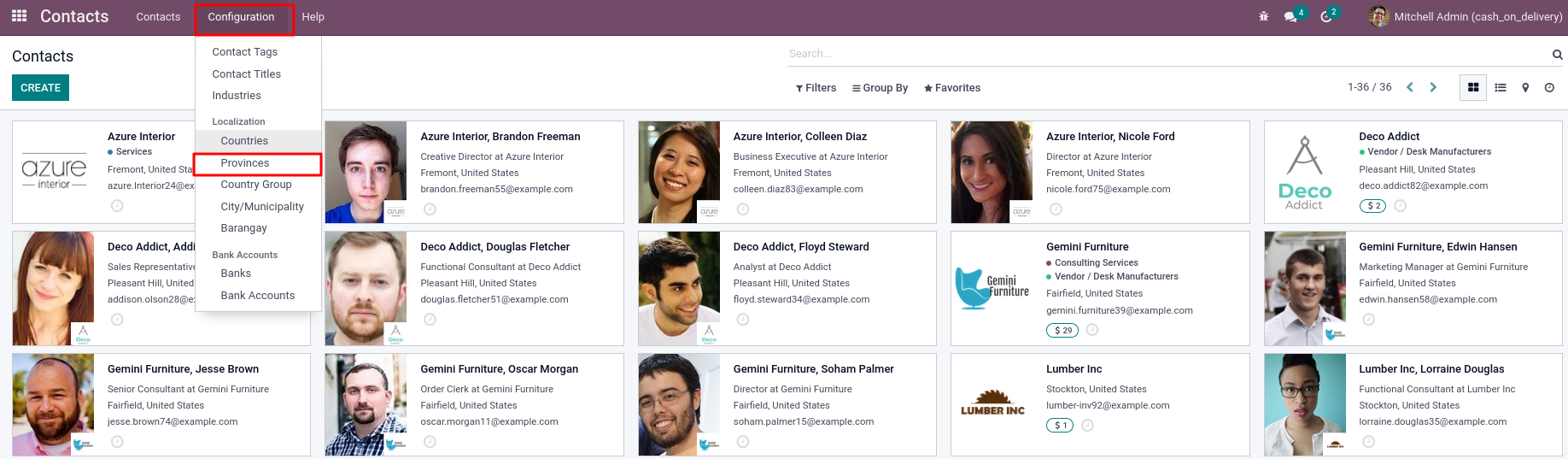Click the search magnifier icon
The height and width of the screenshot is (459, 1568).
(1557, 54)
